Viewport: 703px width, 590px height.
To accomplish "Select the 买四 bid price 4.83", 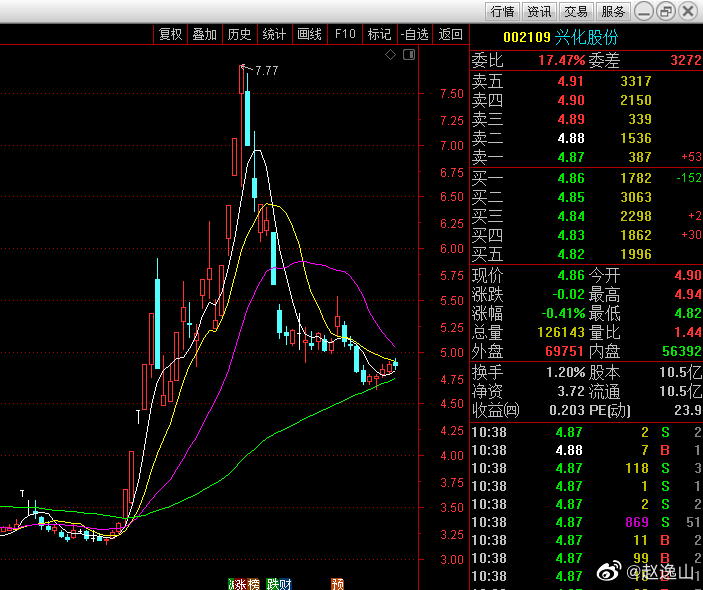I will click(x=570, y=235).
